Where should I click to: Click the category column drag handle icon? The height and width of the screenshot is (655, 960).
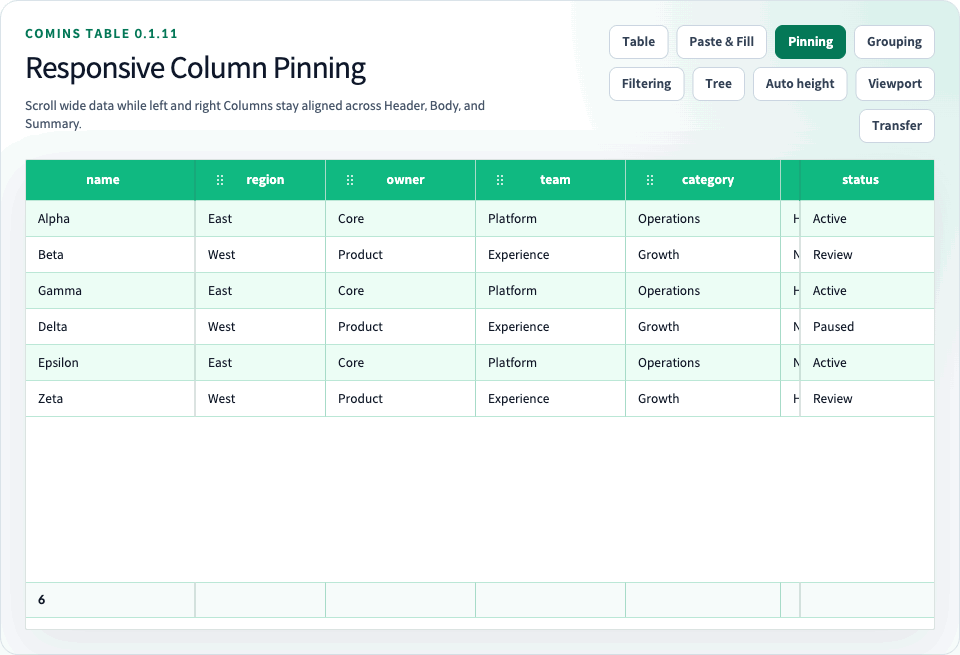650,180
